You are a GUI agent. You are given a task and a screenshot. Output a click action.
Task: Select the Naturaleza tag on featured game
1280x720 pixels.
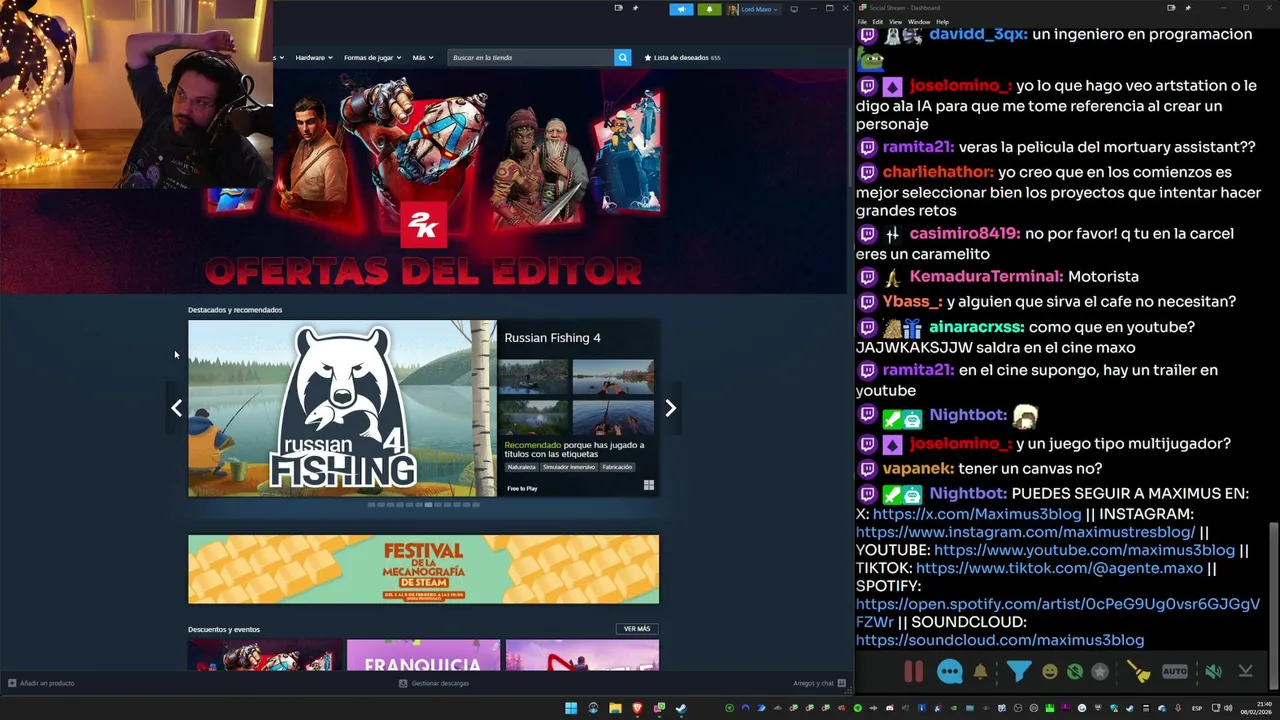click(x=521, y=467)
